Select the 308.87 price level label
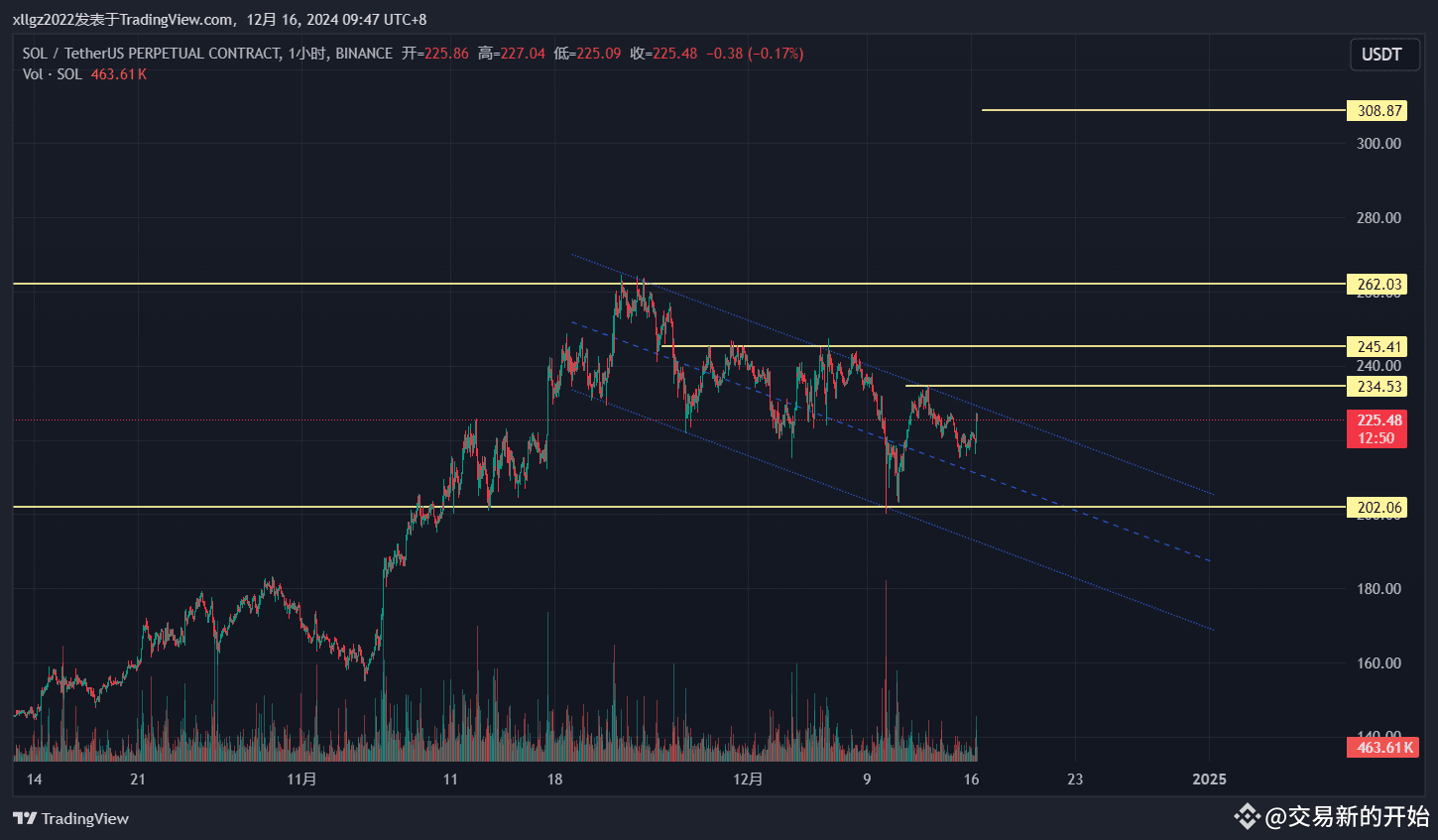This screenshot has width=1438, height=840. [x=1377, y=110]
